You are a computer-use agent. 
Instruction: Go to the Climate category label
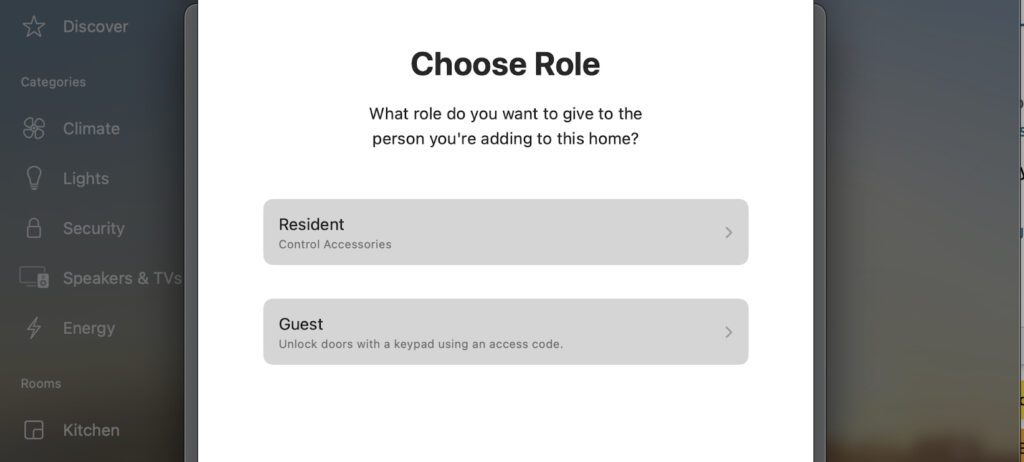coord(91,128)
